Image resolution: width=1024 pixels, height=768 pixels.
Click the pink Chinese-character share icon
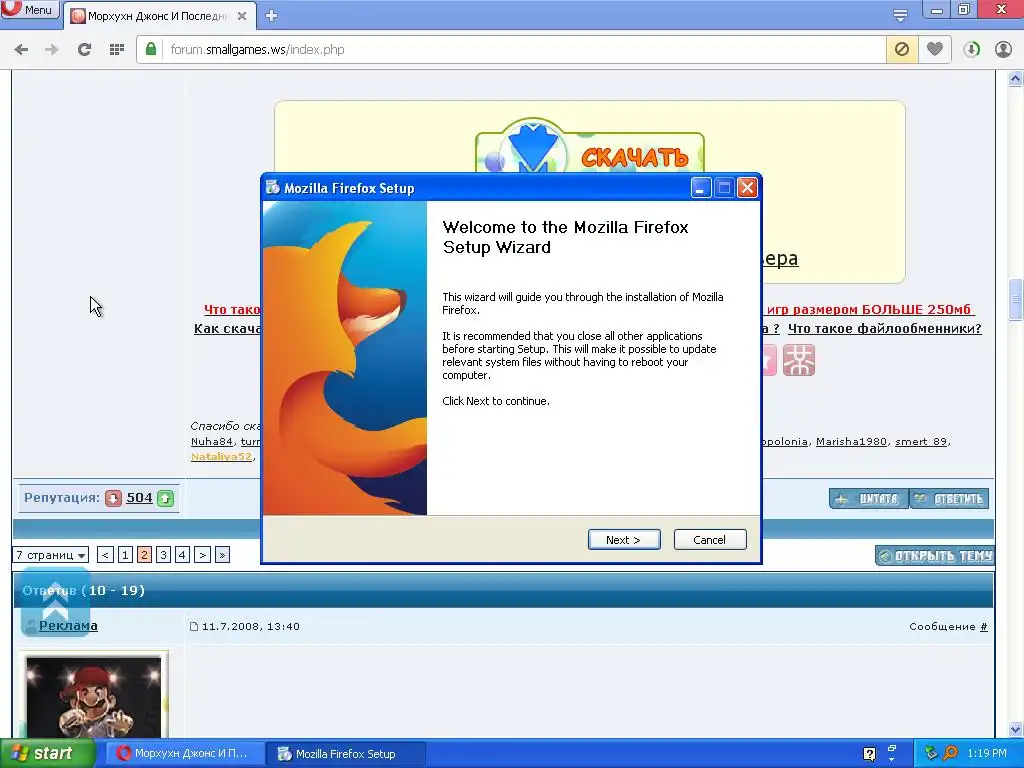pyautogui.click(x=799, y=360)
